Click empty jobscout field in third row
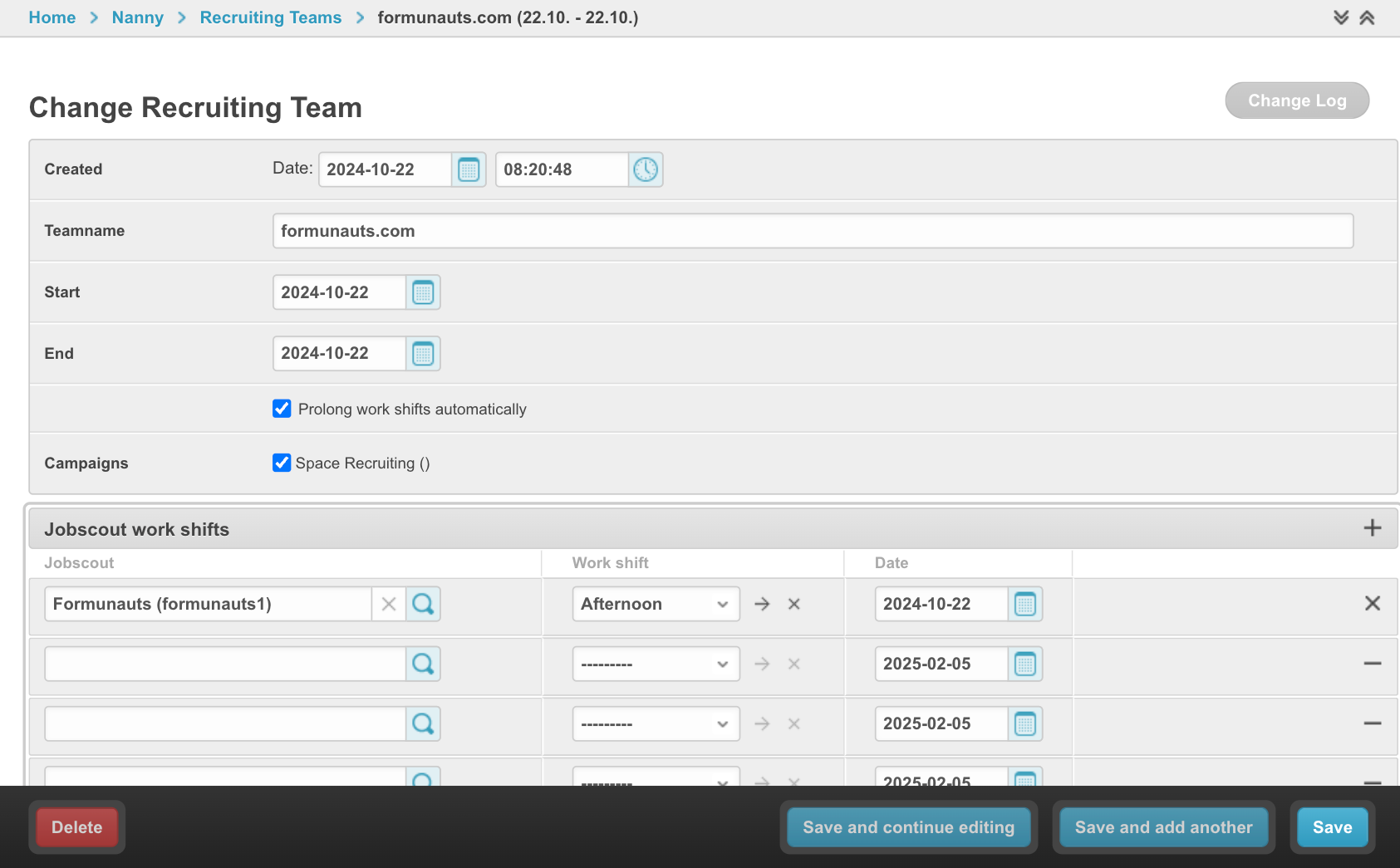The width and height of the screenshot is (1400, 868). 225,723
